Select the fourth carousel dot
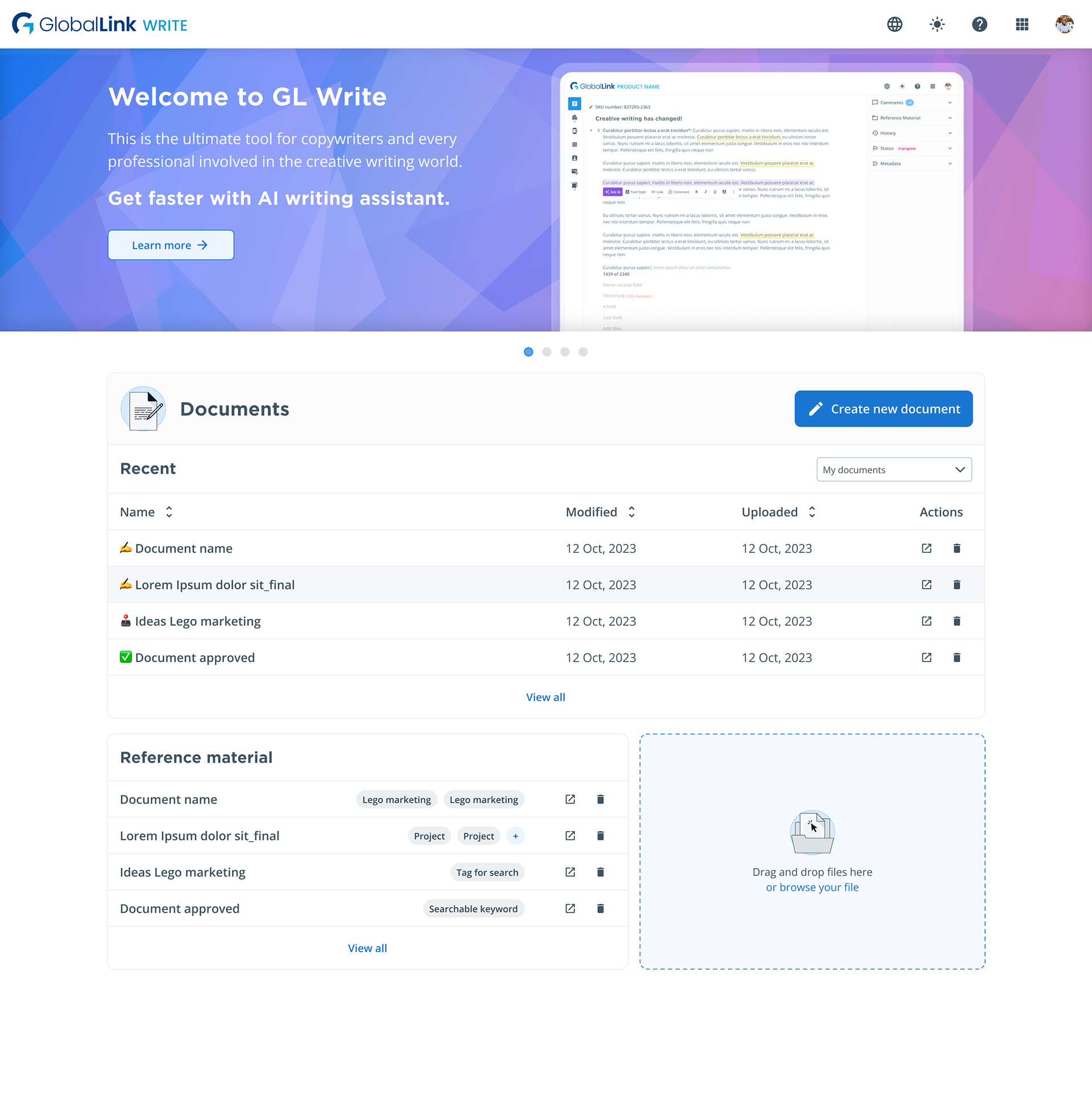Screen dimensions: 1092x1095 [x=583, y=352]
